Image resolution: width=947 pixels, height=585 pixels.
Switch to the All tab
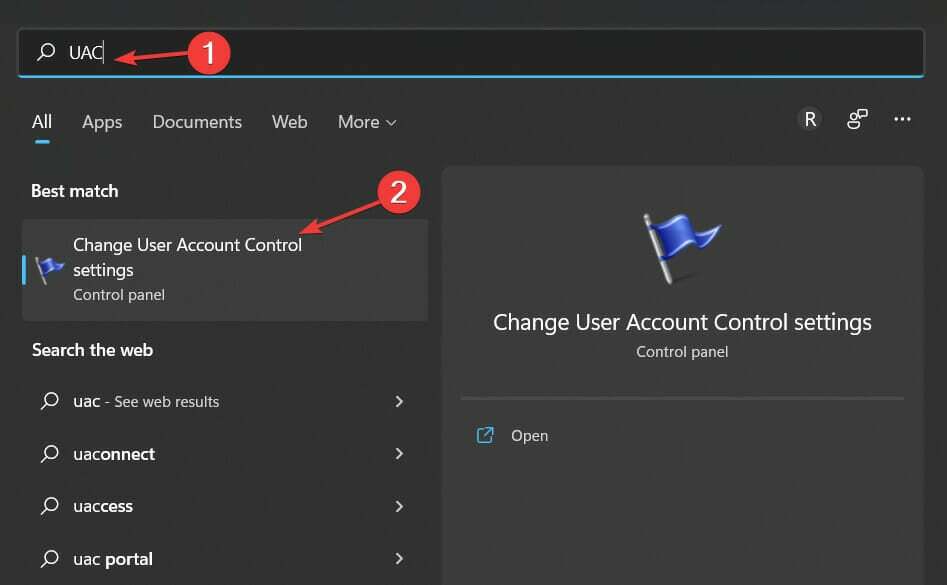(42, 122)
